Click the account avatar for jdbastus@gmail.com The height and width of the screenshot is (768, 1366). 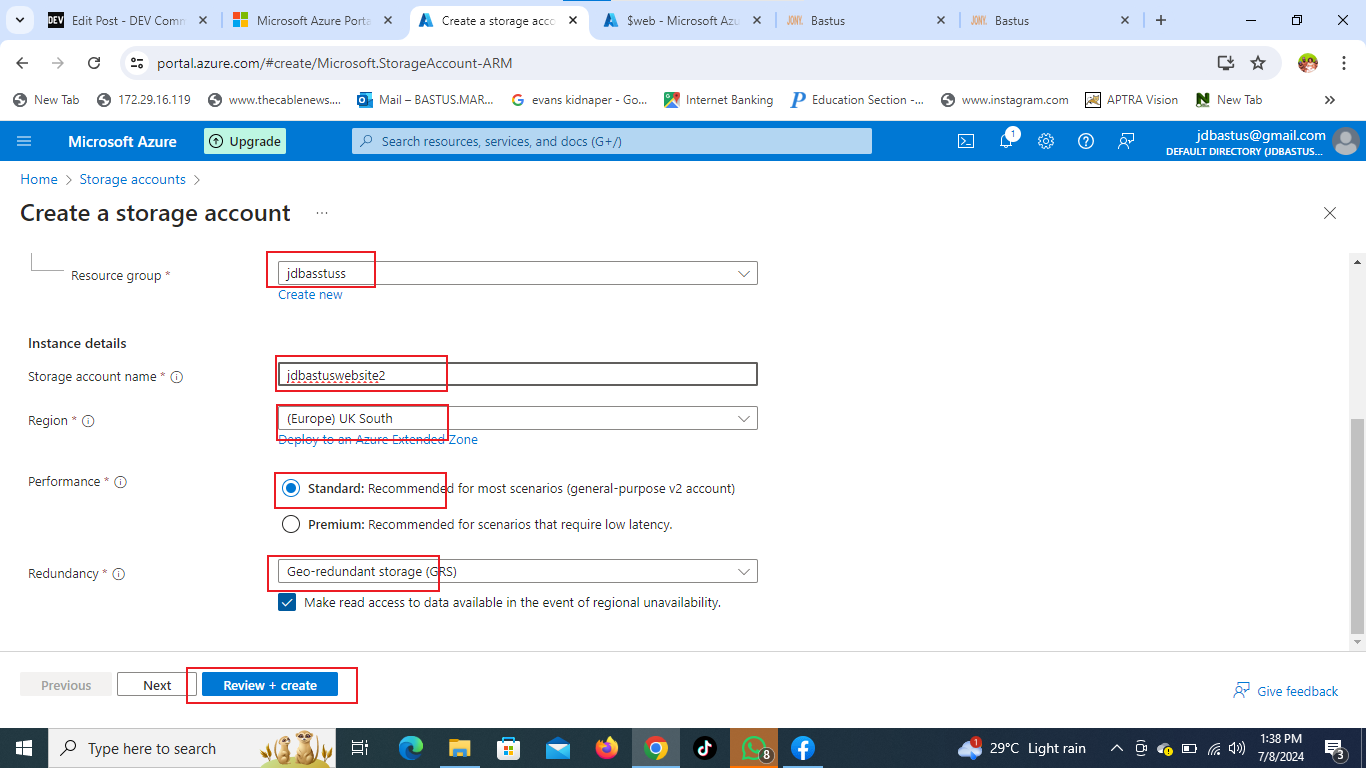point(1346,141)
